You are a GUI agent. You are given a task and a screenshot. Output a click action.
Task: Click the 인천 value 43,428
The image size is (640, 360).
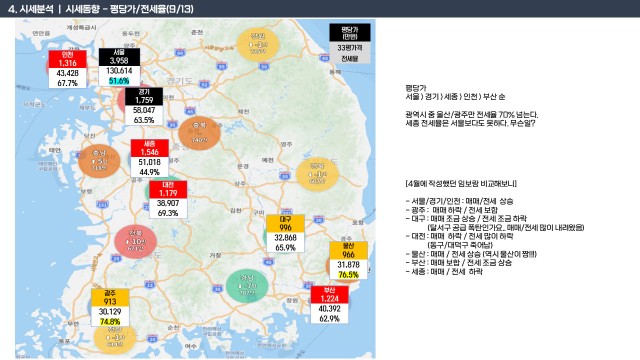67,73
